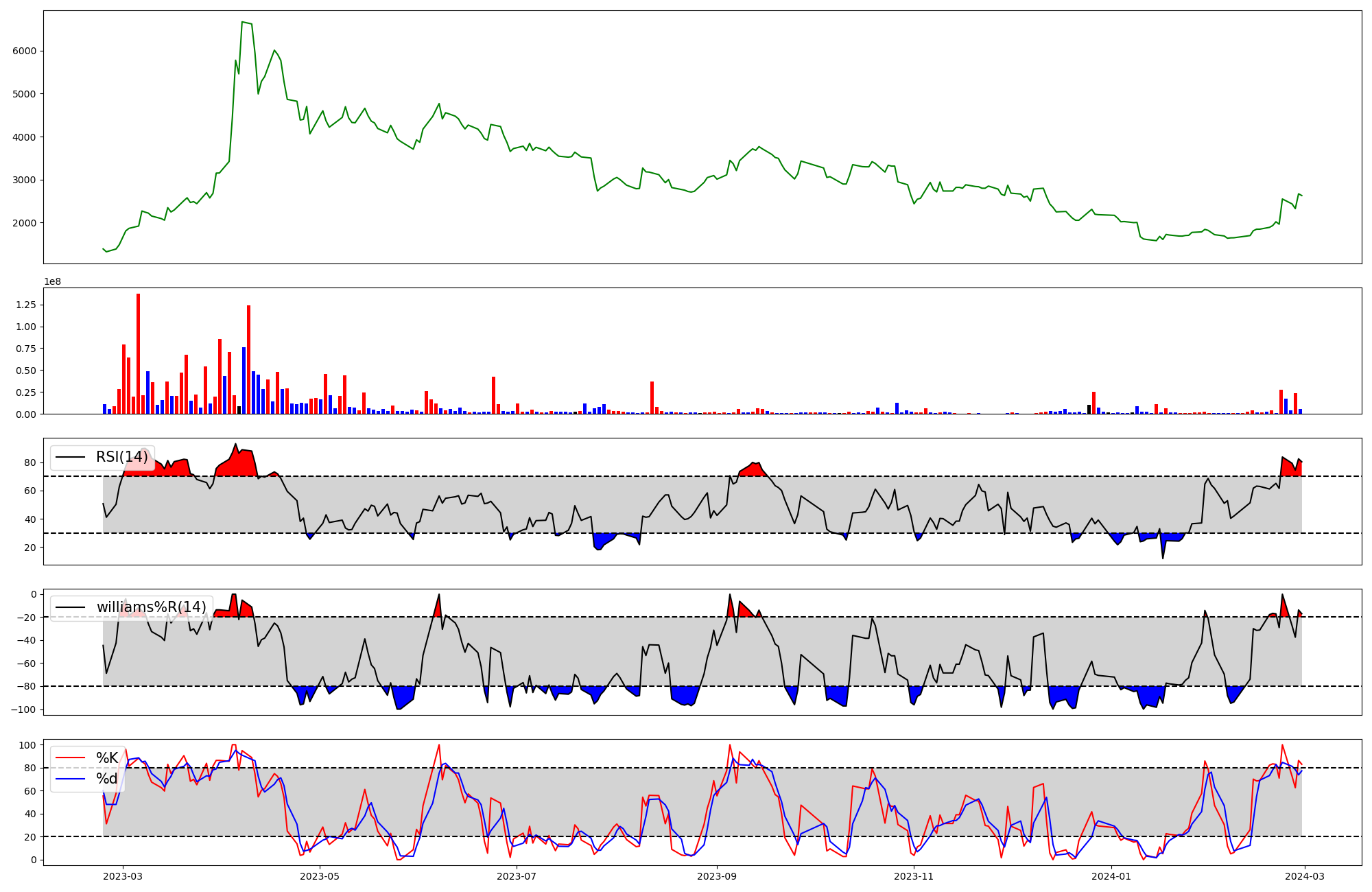Viewport: 1372px width, 892px height.
Task: Click the 2023-09 x-axis date label
Action: pyautogui.click(x=717, y=876)
